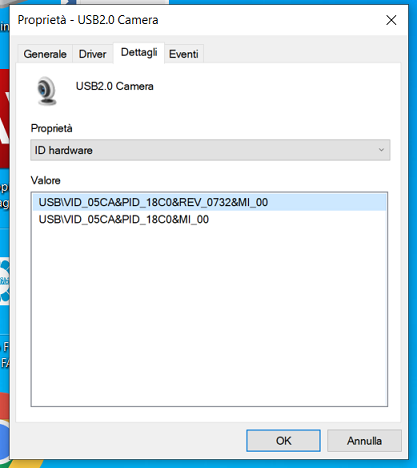Viewport: 417px width, 468px height.
Task: Click empty area of the Valore list
Action: coord(209,317)
